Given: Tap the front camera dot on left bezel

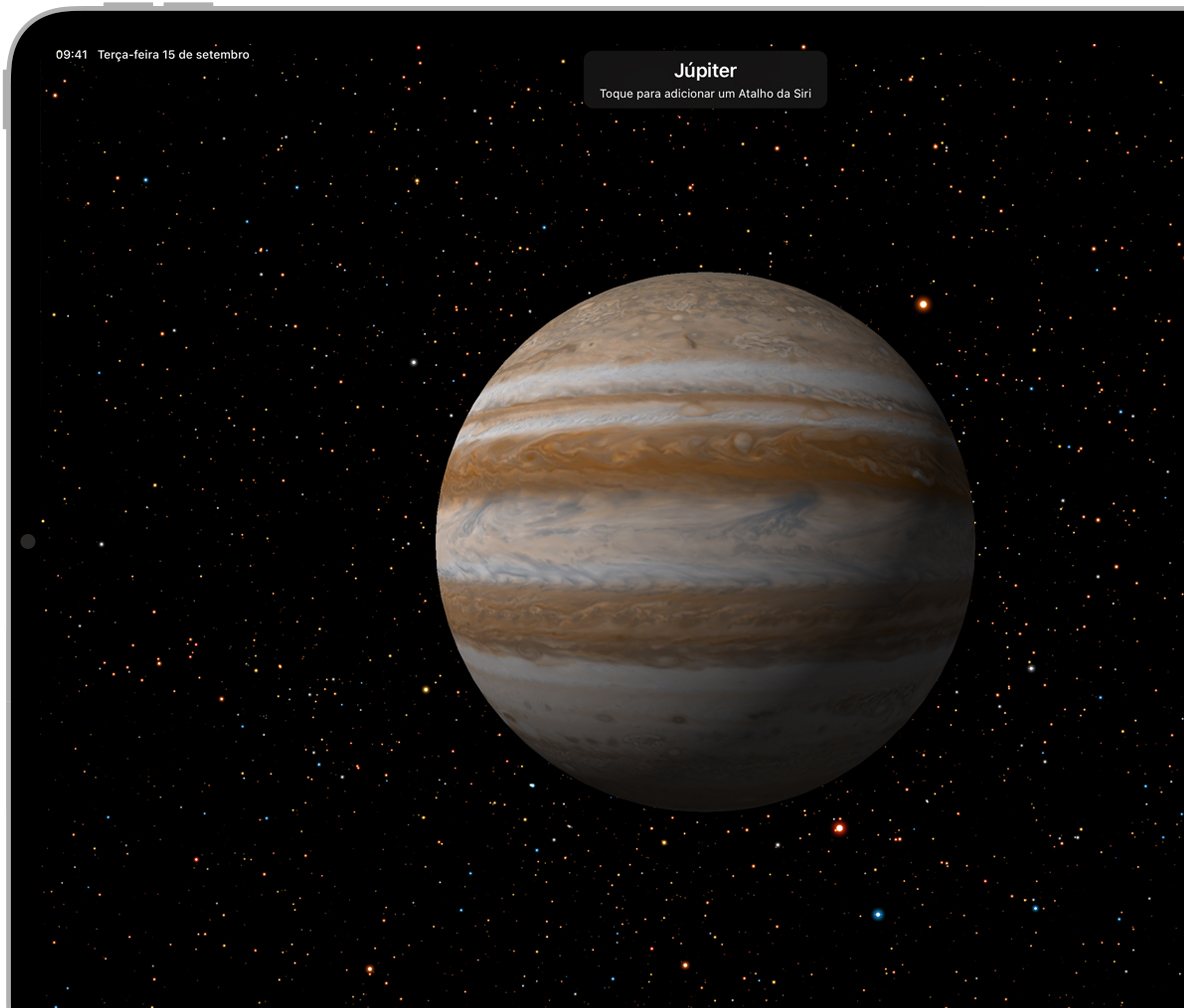Looking at the screenshot, I should click(x=28, y=541).
